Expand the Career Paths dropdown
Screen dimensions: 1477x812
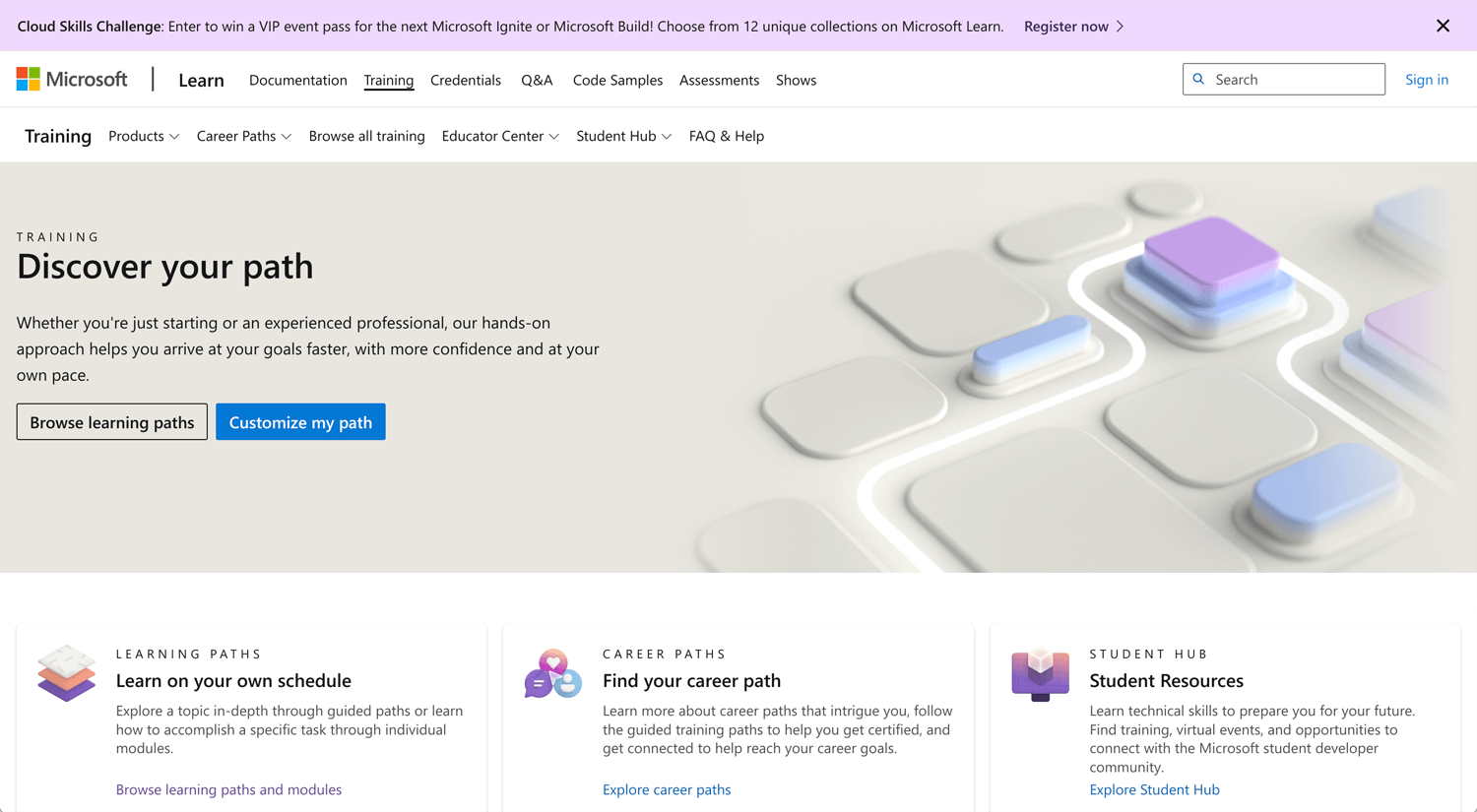pos(244,136)
